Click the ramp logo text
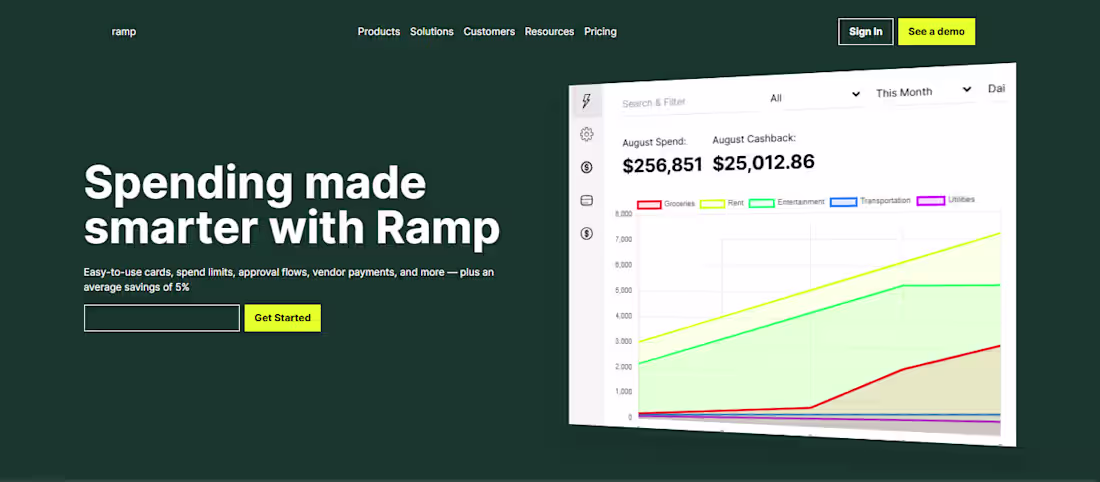 (123, 32)
